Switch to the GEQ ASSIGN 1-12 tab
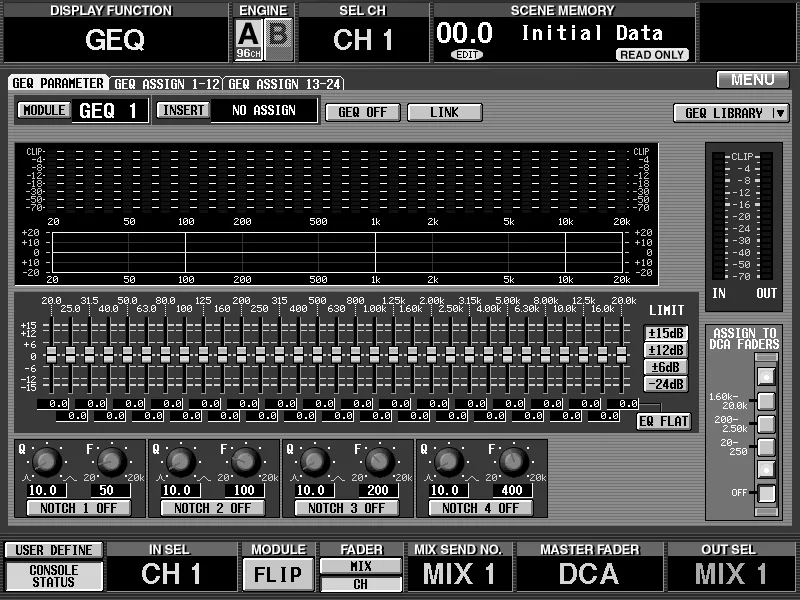 (166, 84)
